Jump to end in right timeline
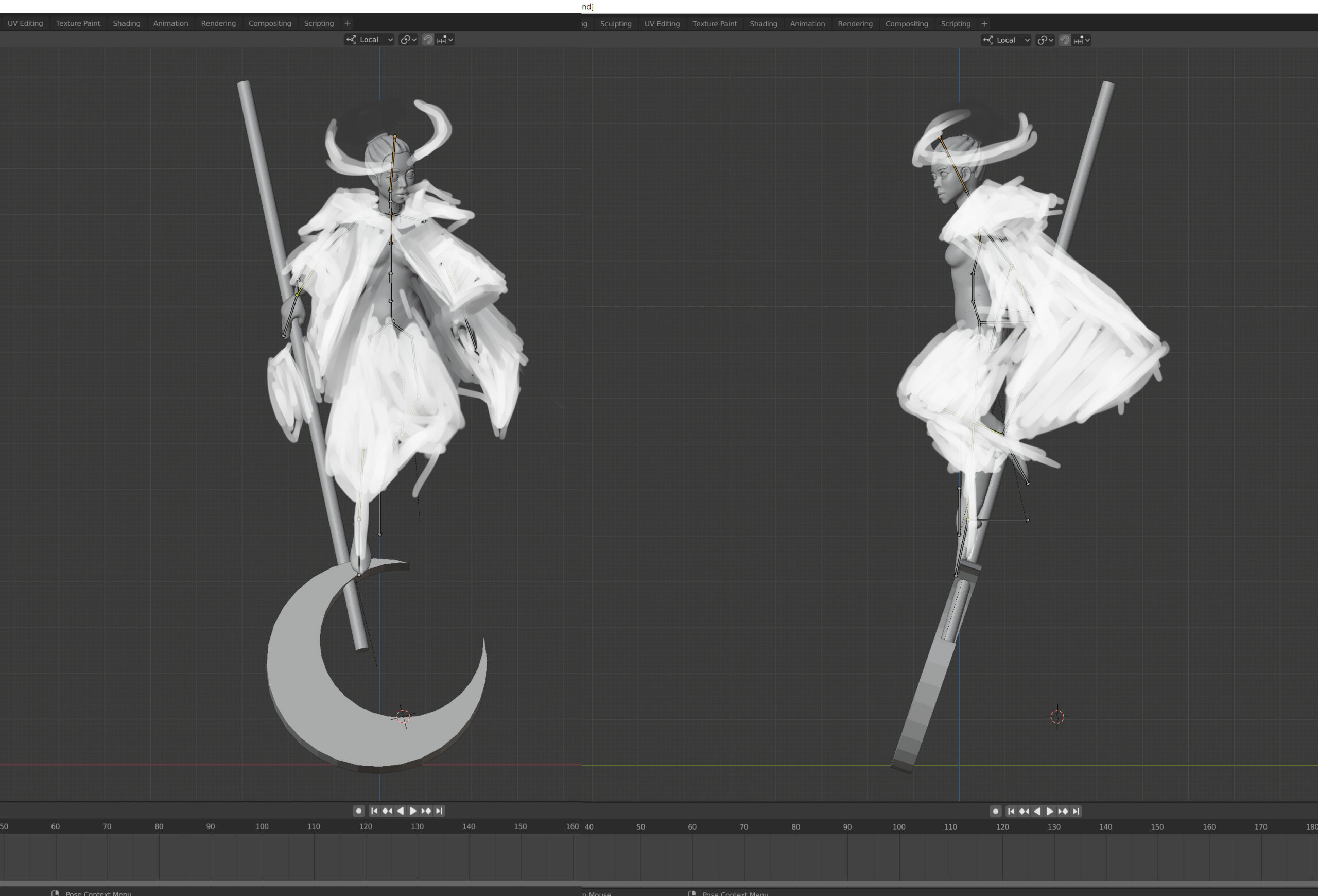 coord(1076,812)
